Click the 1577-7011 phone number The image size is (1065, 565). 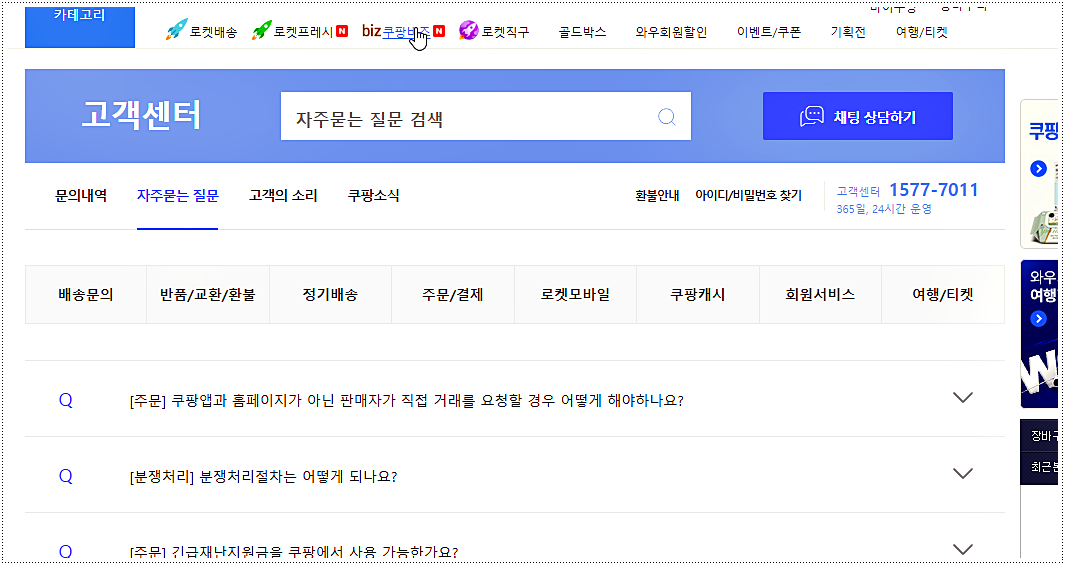(934, 190)
